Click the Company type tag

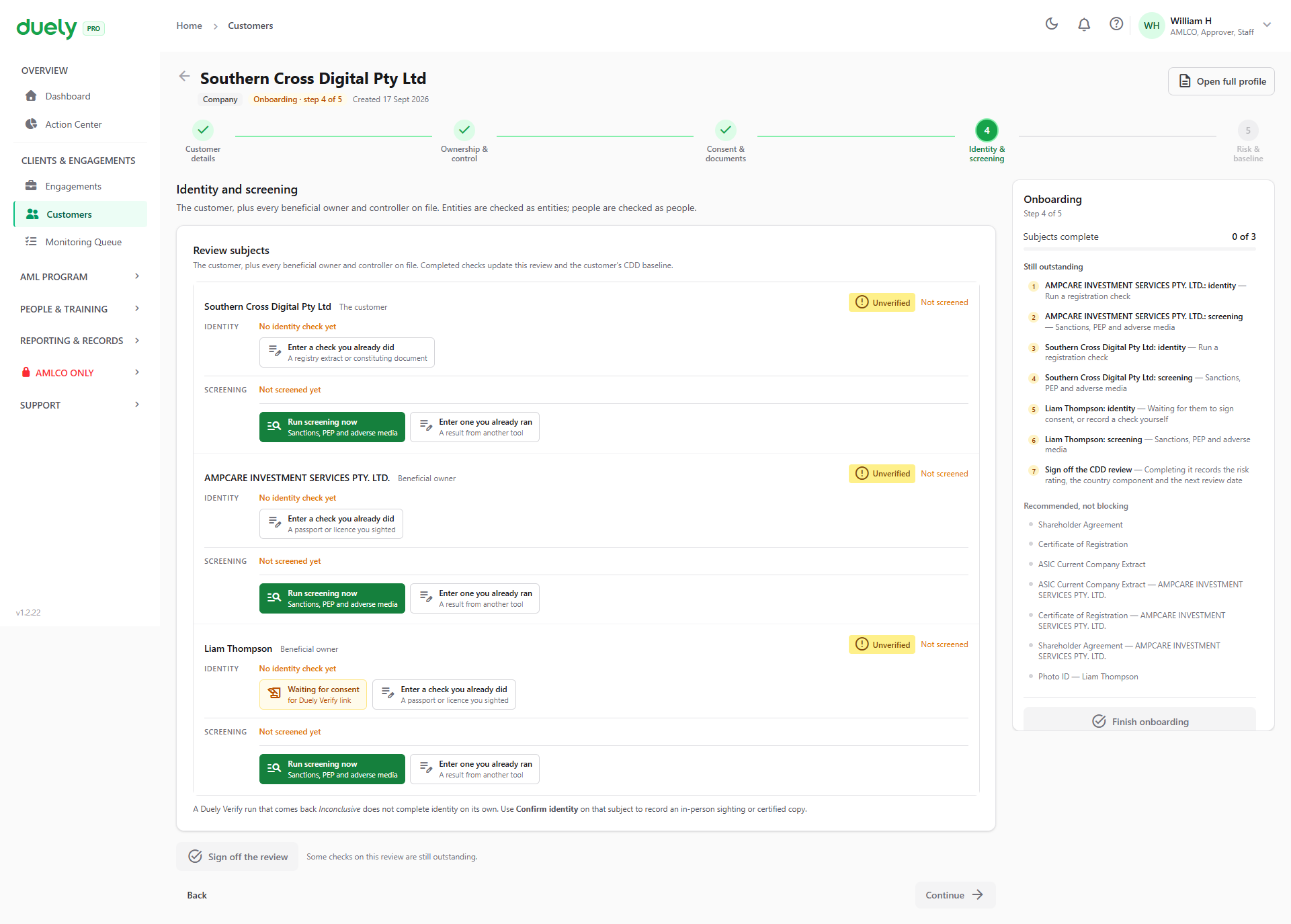click(220, 99)
